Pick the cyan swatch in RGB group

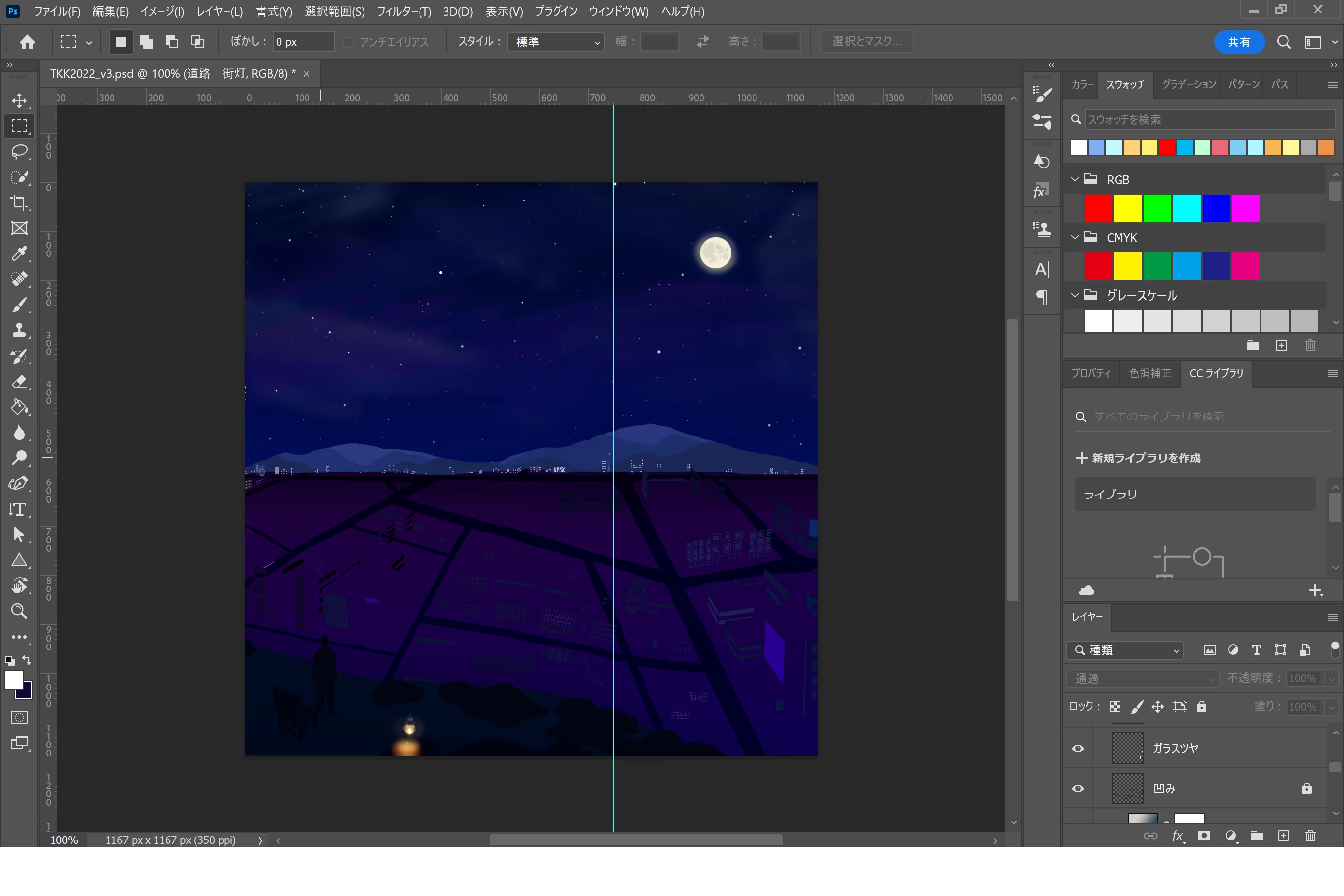(1186, 208)
